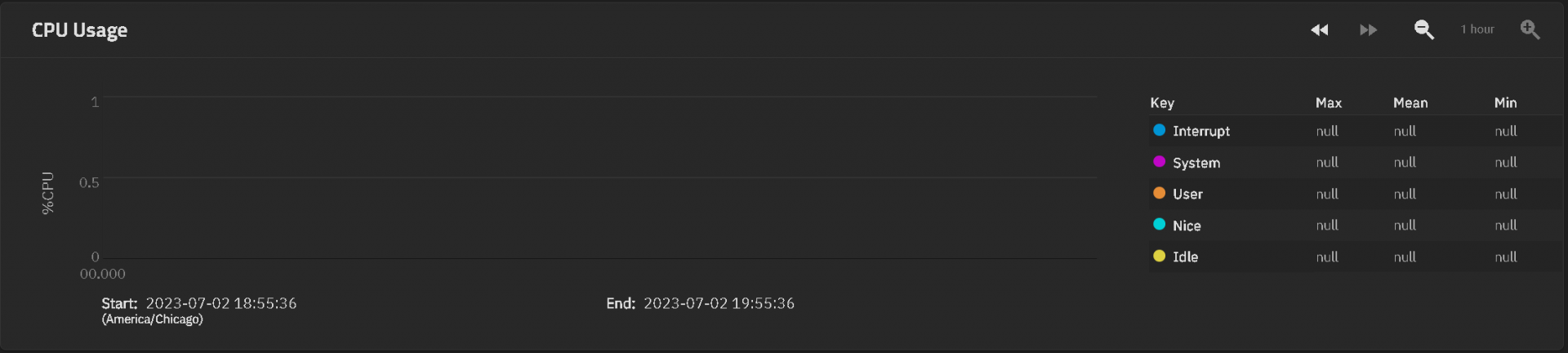Zoom in the chart timeframe
This screenshot has width=1568, height=353.
pos(1530,30)
